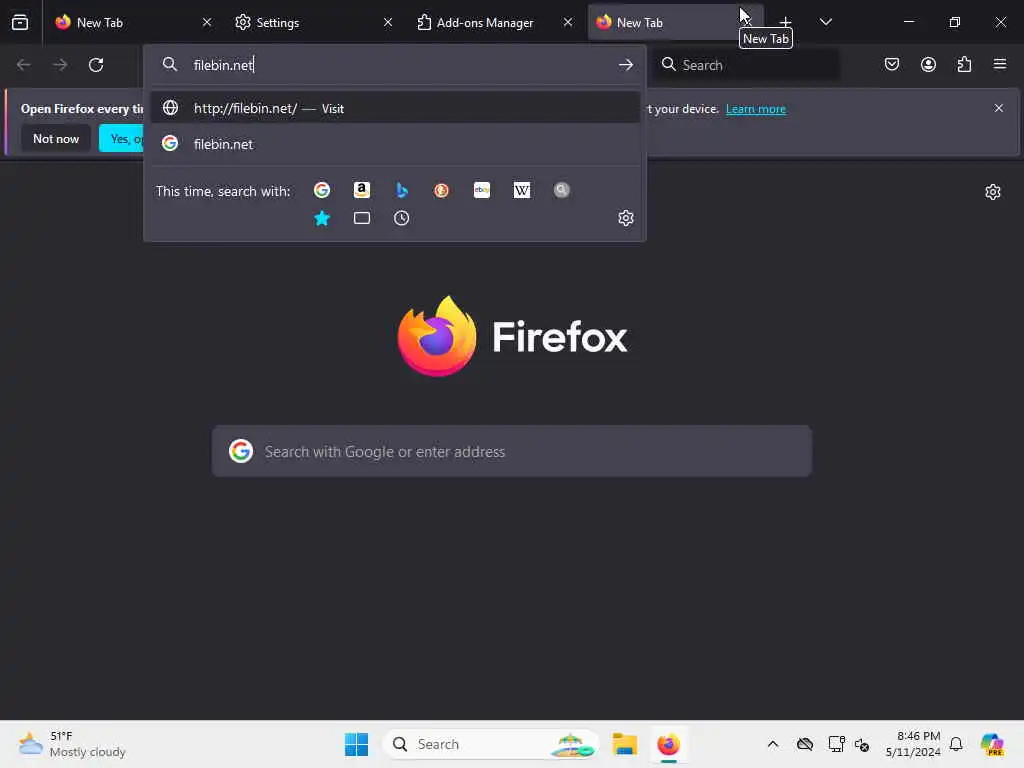
Task: Personalize new tab gear icon
Action: click(993, 192)
